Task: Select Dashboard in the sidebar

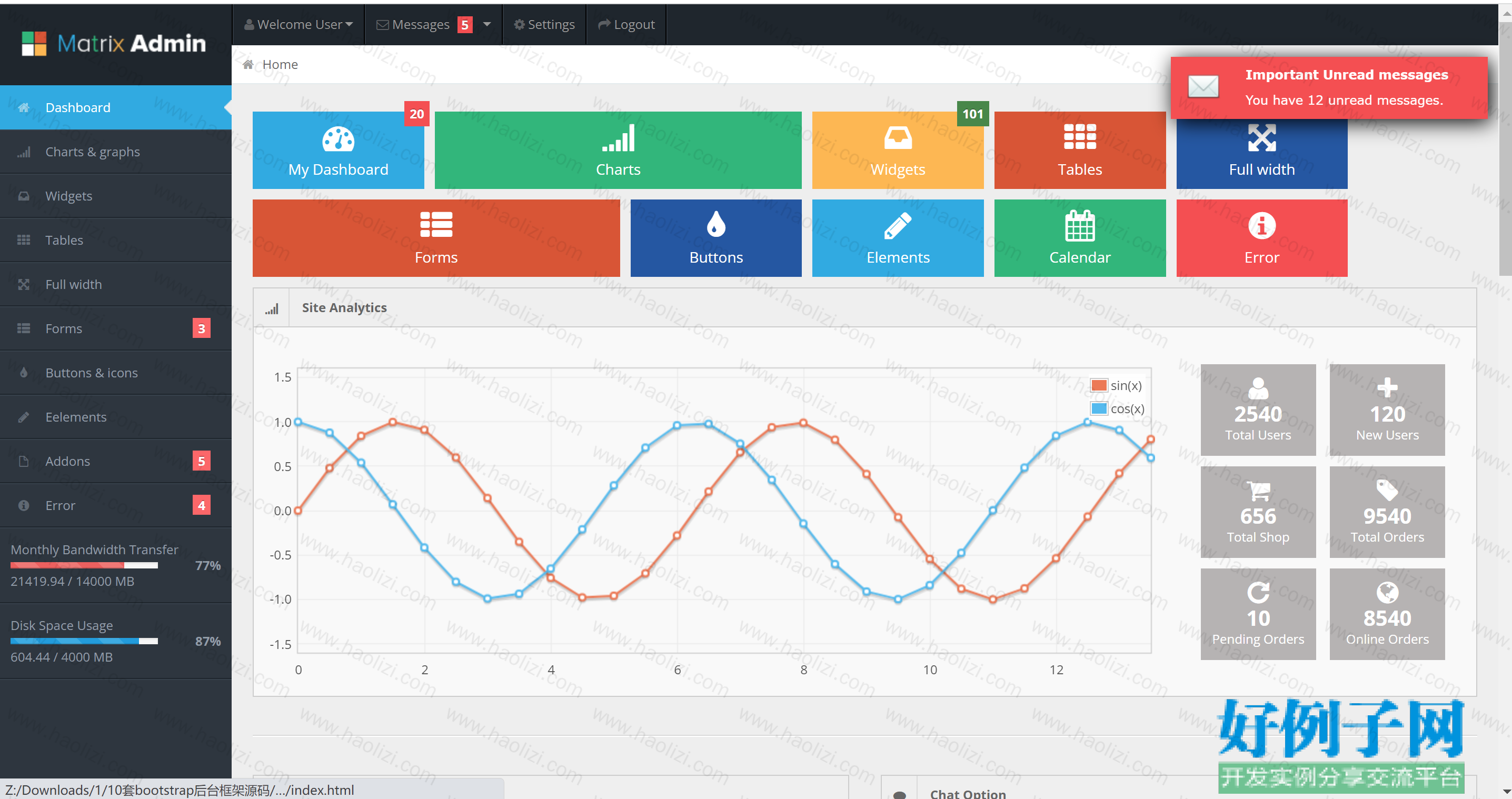Action: point(116,107)
